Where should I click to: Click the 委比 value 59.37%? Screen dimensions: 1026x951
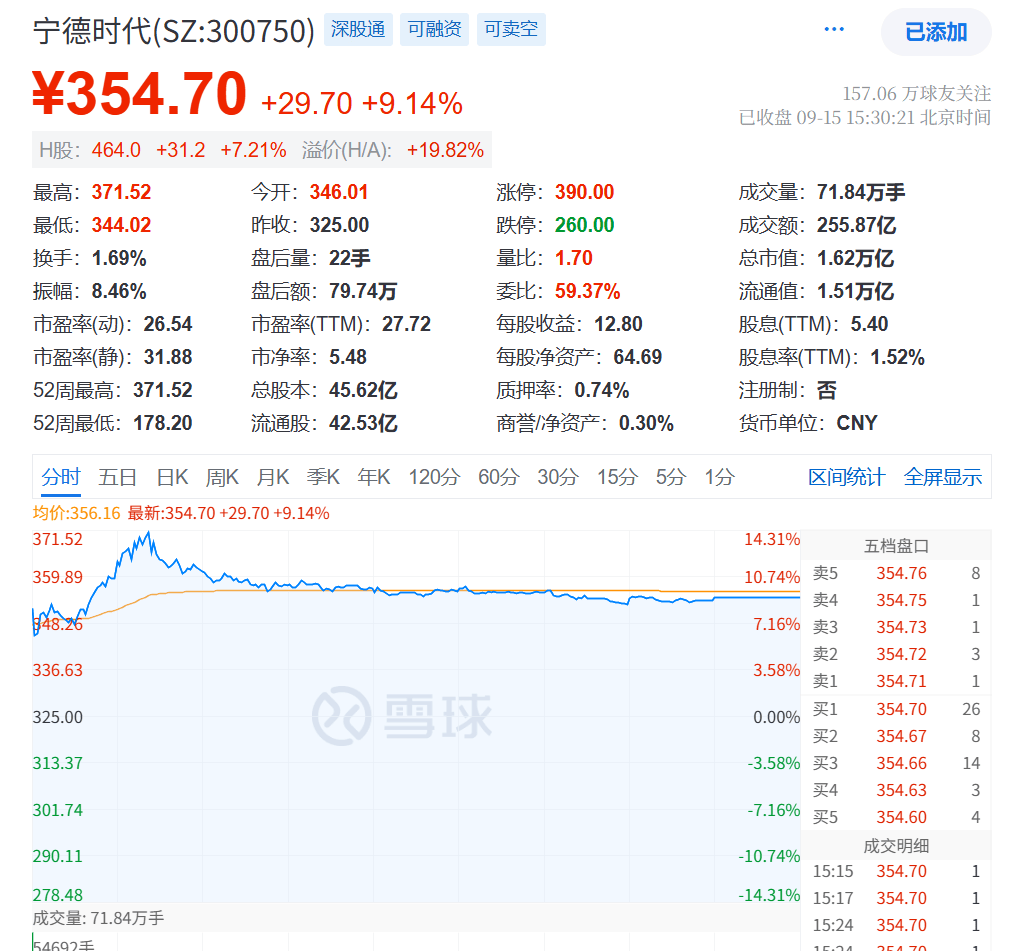[588, 291]
